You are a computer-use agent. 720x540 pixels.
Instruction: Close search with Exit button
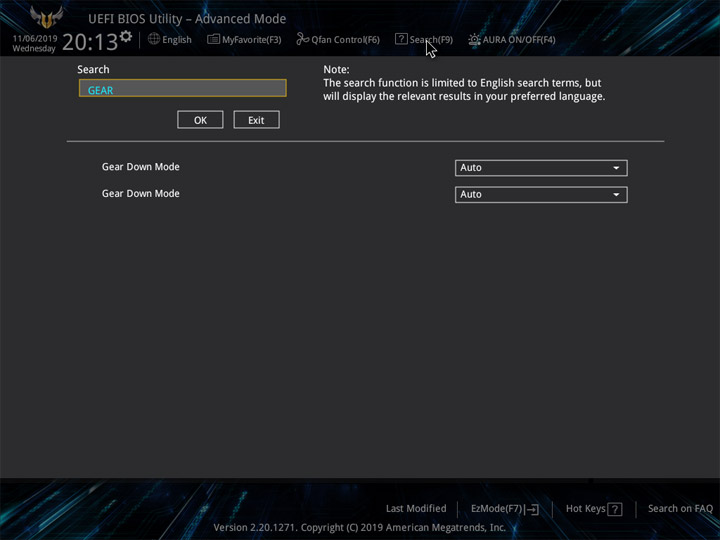(256, 120)
